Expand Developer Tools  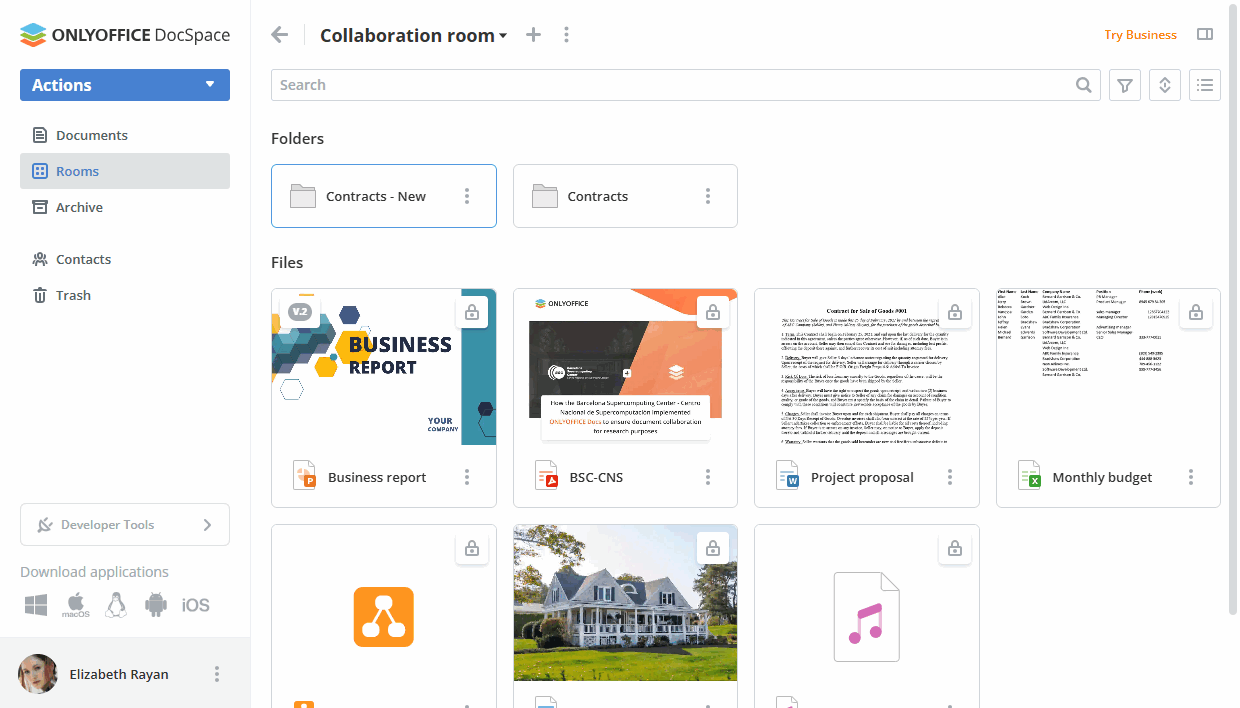pyautogui.click(x=125, y=525)
